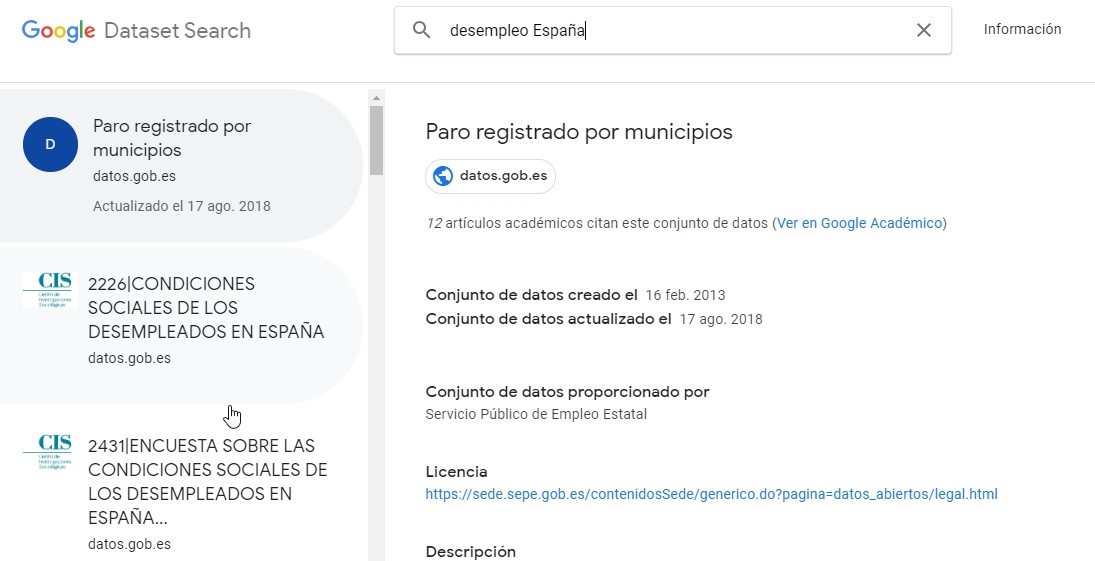Viewport: 1095px width, 561px height.
Task: Click the blue "D" avatar icon
Action: (50, 144)
